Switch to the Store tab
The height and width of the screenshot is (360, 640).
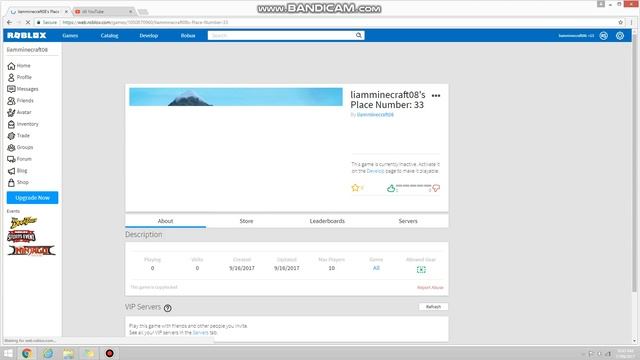pyautogui.click(x=246, y=221)
